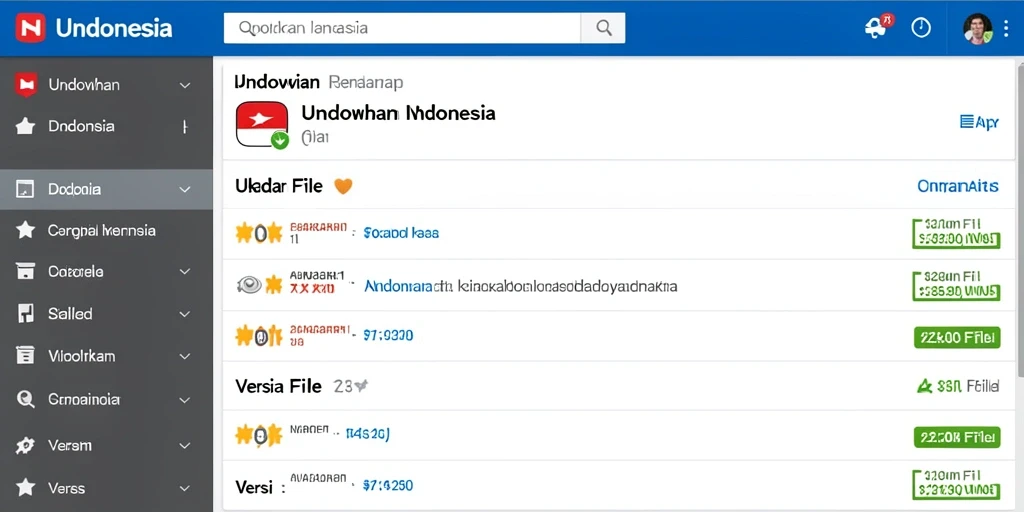
Task: Open the Gronainoia sidebar menu item
Action: click(x=106, y=400)
